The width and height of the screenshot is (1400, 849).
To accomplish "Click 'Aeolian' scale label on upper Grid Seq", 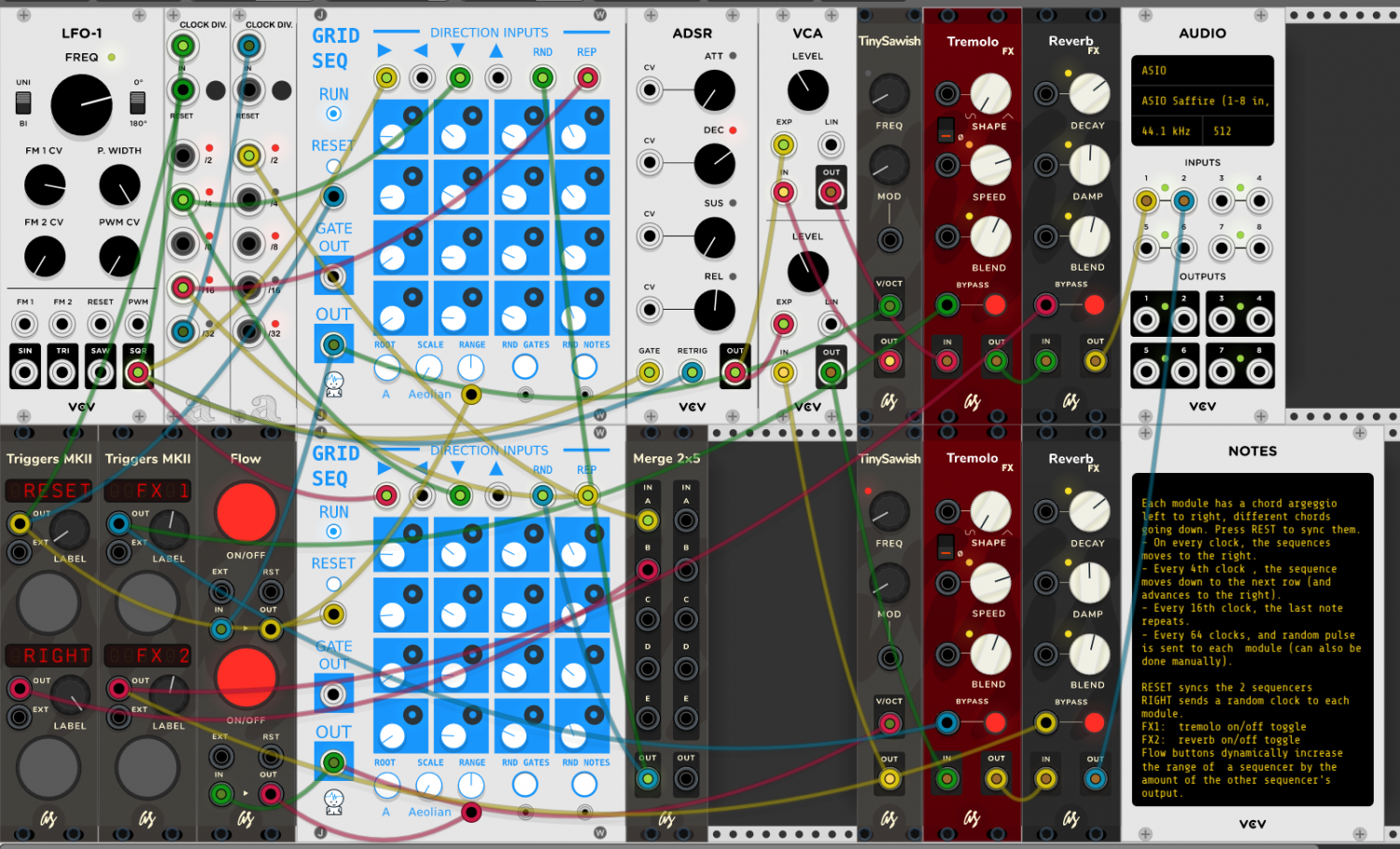I will tap(429, 395).
